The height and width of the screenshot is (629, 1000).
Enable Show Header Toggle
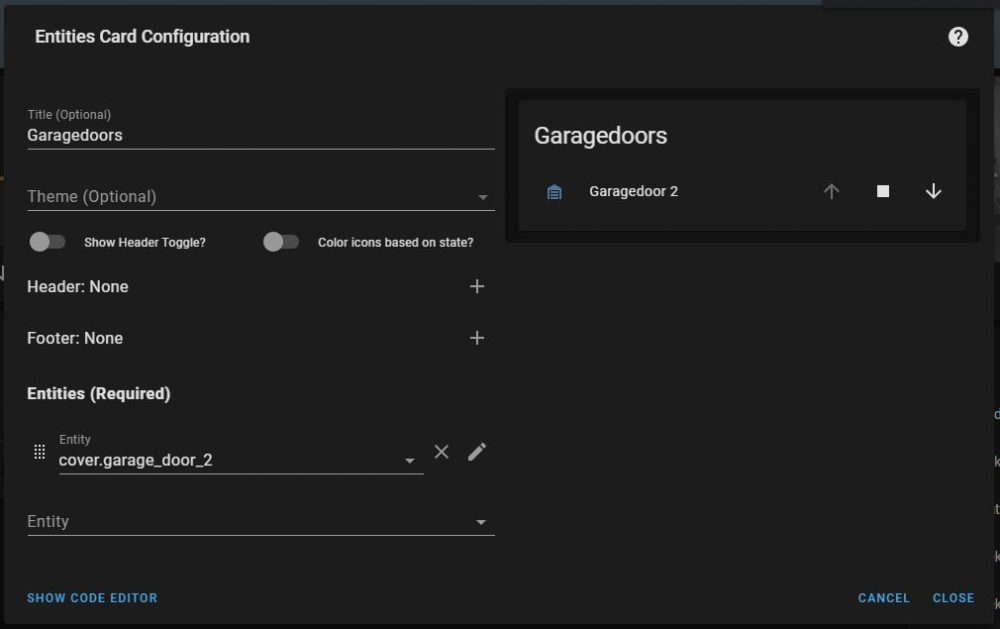pos(47,241)
